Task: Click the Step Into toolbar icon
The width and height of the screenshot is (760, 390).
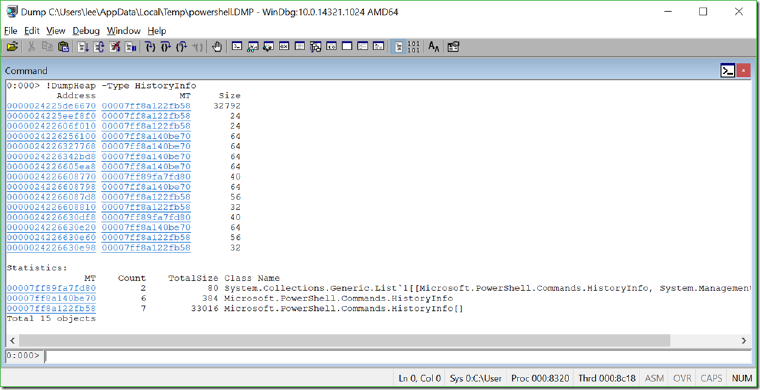Action: pos(151,47)
